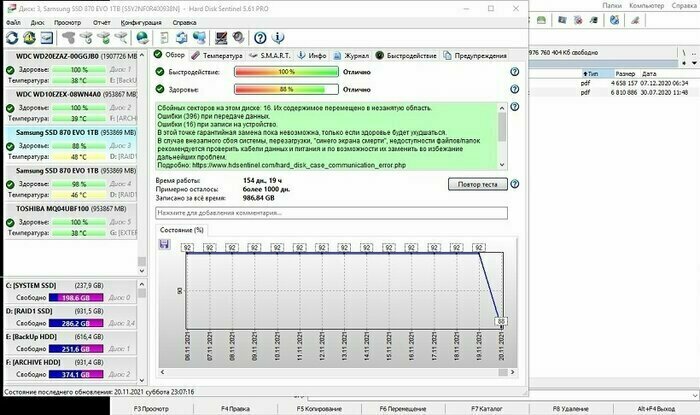Click F5 Копирование button in Total Commander
The height and width of the screenshot is (415, 700).
click(319, 408)
